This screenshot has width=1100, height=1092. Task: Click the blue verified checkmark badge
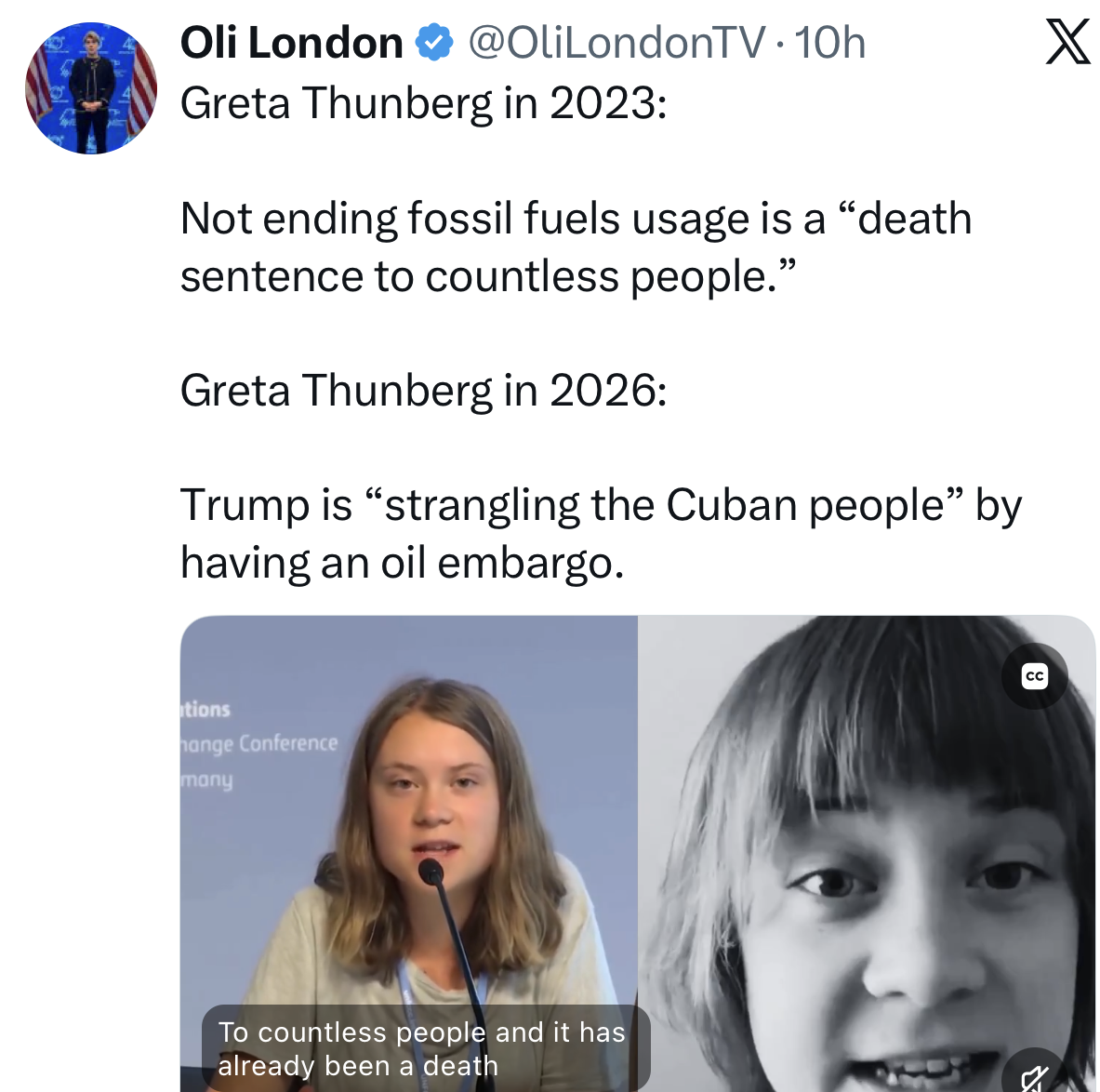(433, 43)
